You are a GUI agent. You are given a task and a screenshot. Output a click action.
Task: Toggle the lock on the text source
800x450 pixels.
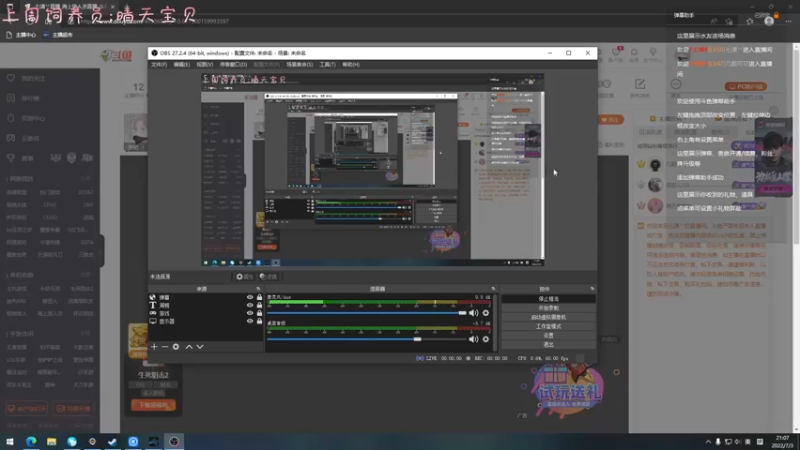pyautogui.click(x=259, y=305)
